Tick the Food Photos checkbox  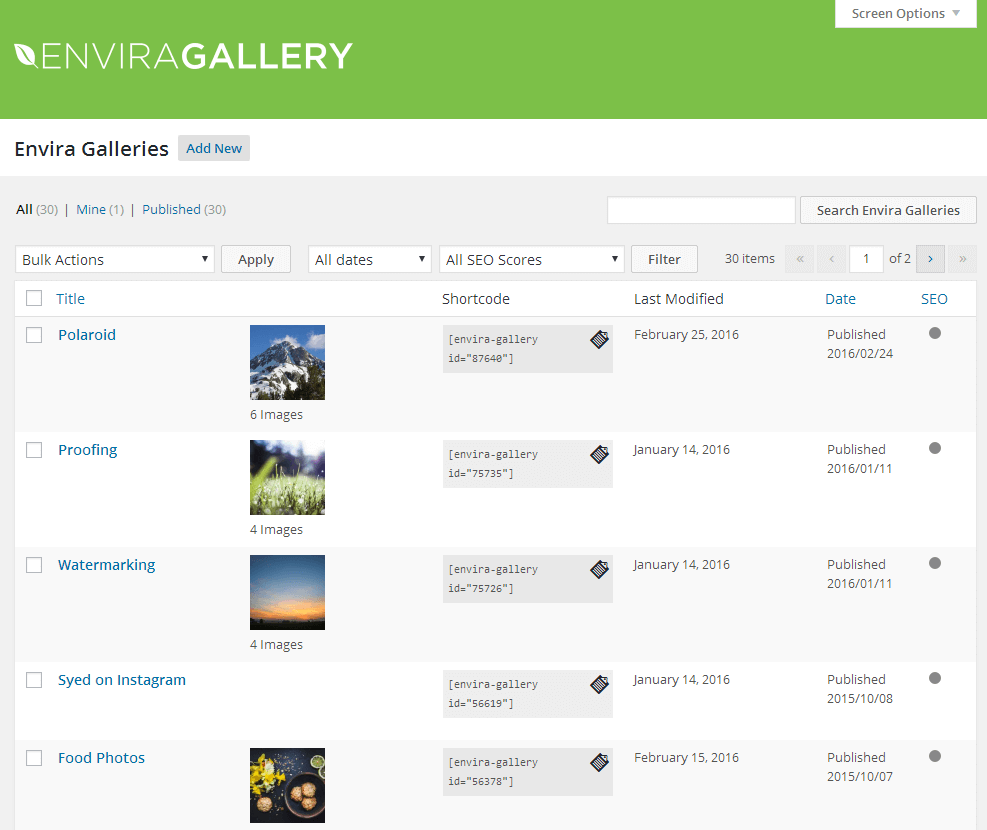coord(34,758)
